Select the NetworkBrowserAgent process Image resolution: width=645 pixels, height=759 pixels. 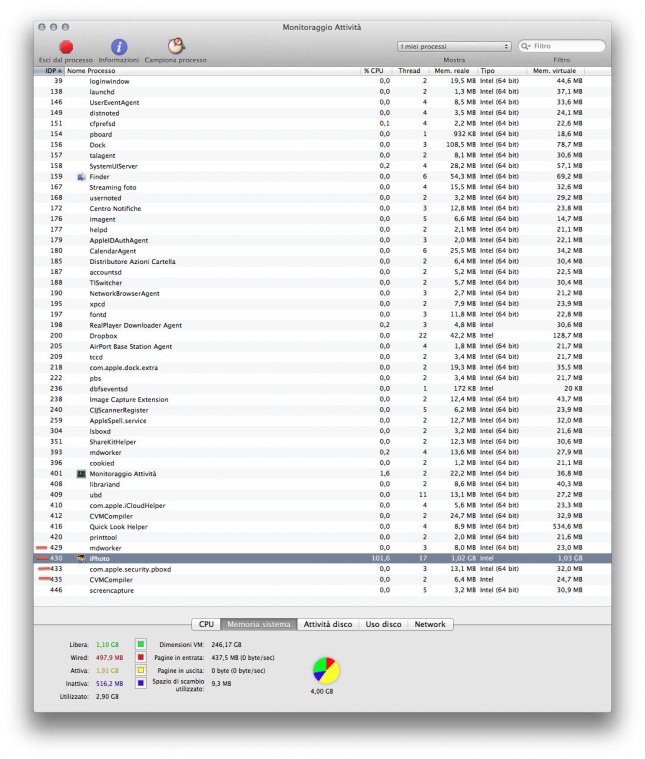(322, 293)
